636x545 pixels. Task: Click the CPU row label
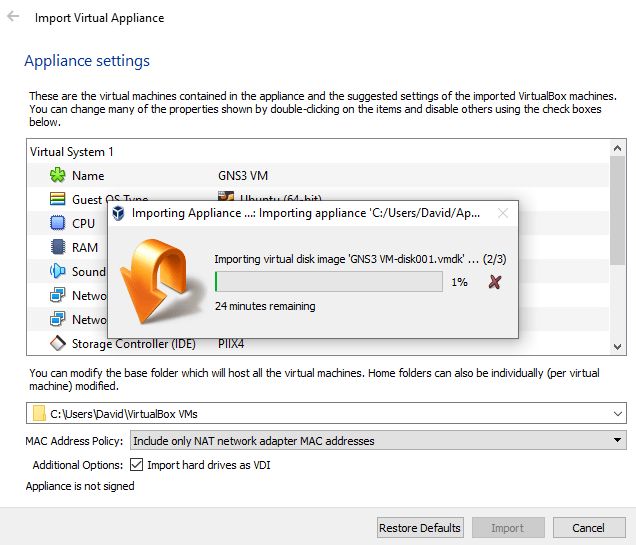[x=83, y=223]
